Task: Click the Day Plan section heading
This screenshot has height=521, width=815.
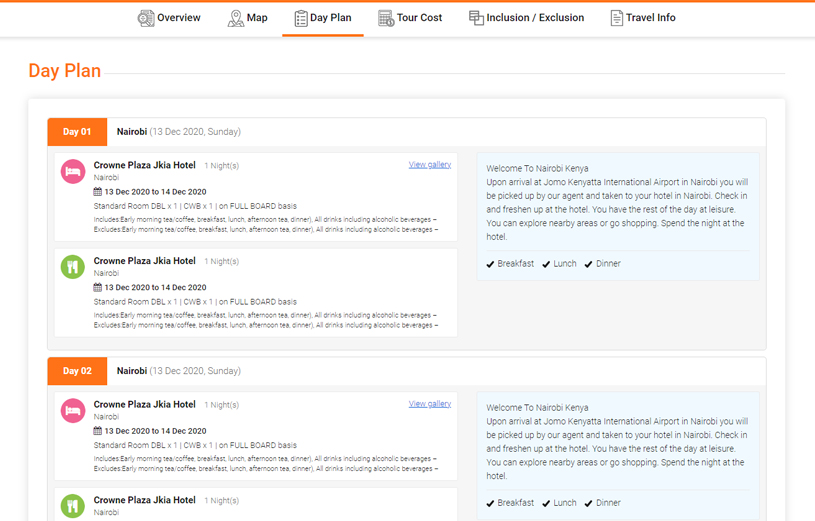Action: [64, 71]
